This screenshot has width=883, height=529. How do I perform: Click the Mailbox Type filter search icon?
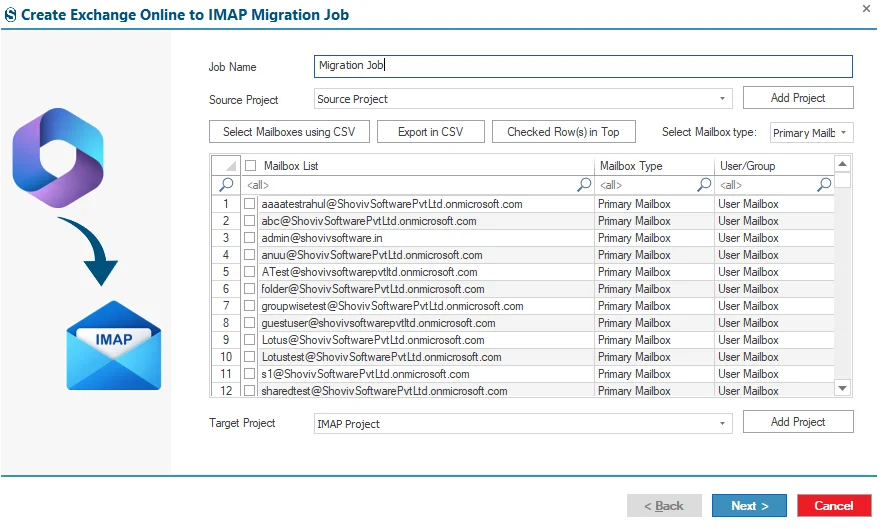click(704, 184)
